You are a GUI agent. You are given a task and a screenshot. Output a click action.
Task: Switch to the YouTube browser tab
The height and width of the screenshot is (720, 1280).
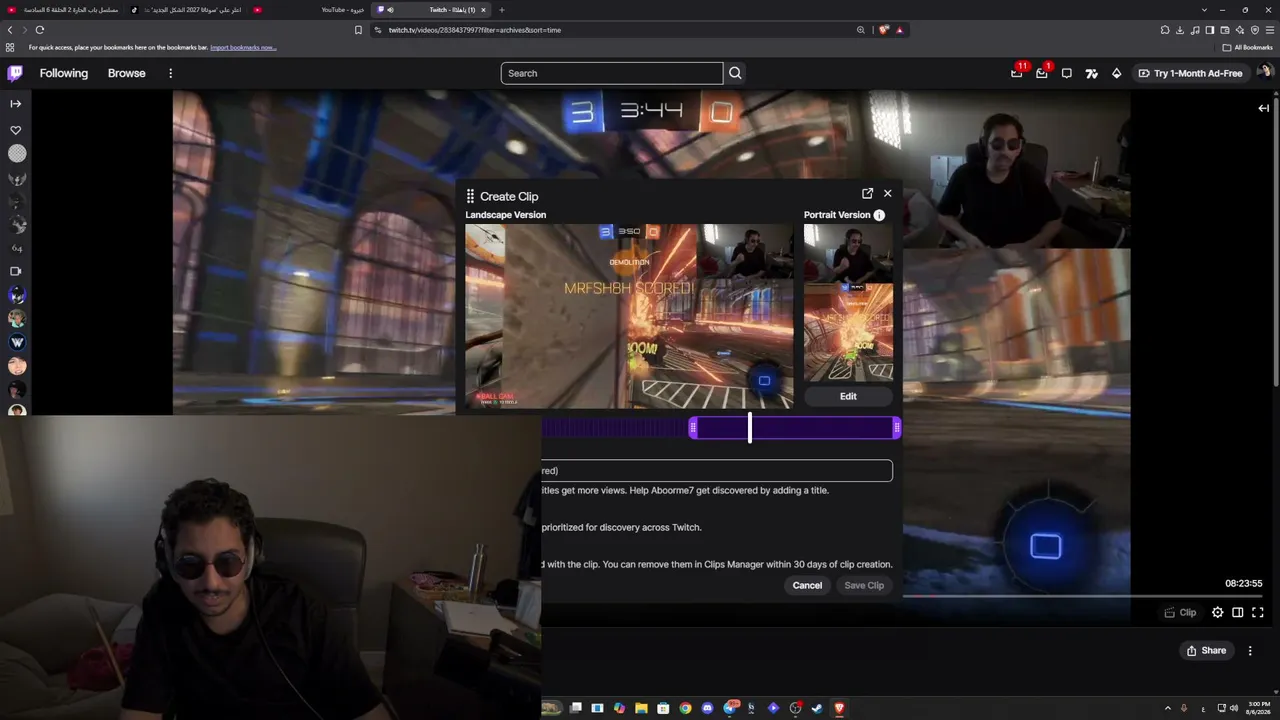pyautogui.click(x=310, y=10)
